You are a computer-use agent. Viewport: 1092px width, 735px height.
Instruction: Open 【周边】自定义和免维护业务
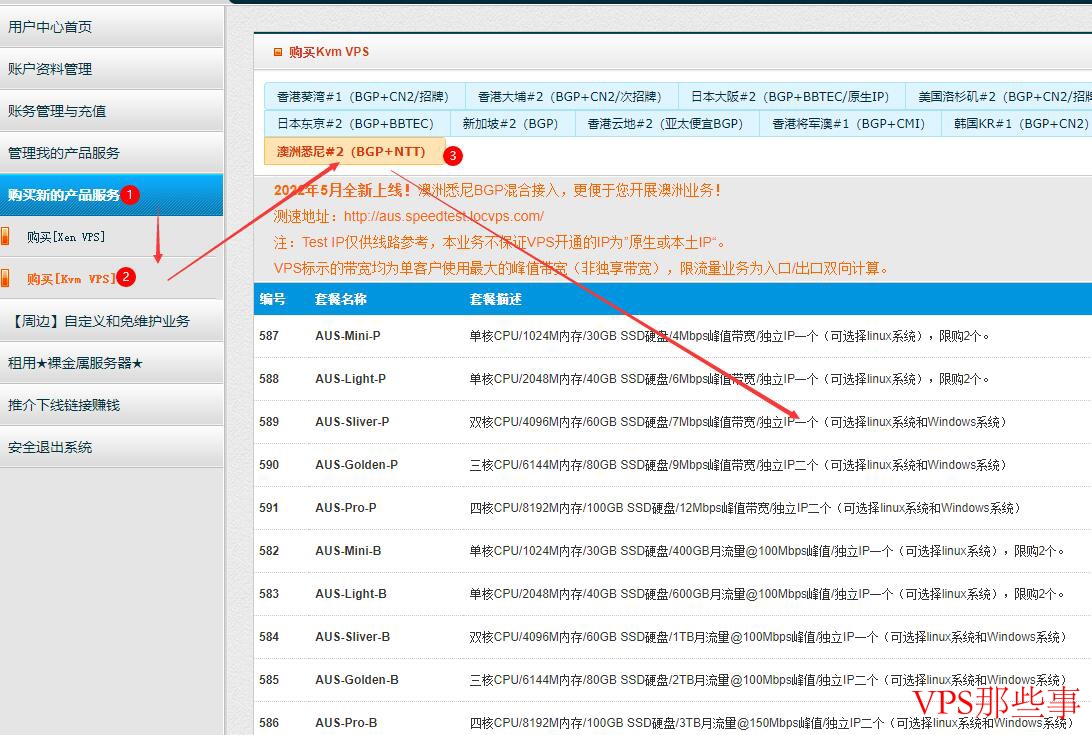click(111, 321)
